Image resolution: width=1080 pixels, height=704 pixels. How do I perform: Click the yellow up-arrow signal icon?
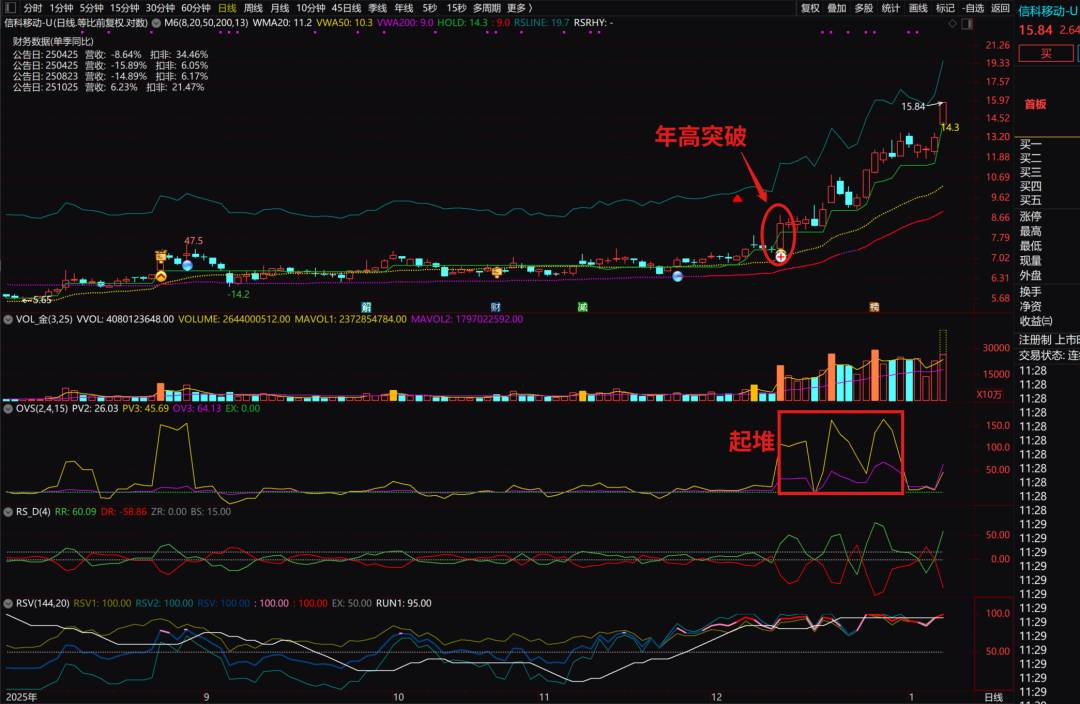pyautogui.click(x=161, y=276)
